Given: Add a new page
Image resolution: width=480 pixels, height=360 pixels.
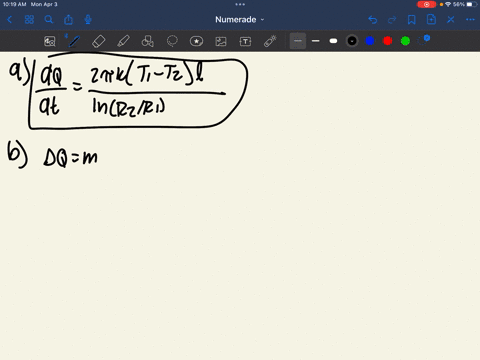Looking at the screenshot, I should tap(431, 20).
